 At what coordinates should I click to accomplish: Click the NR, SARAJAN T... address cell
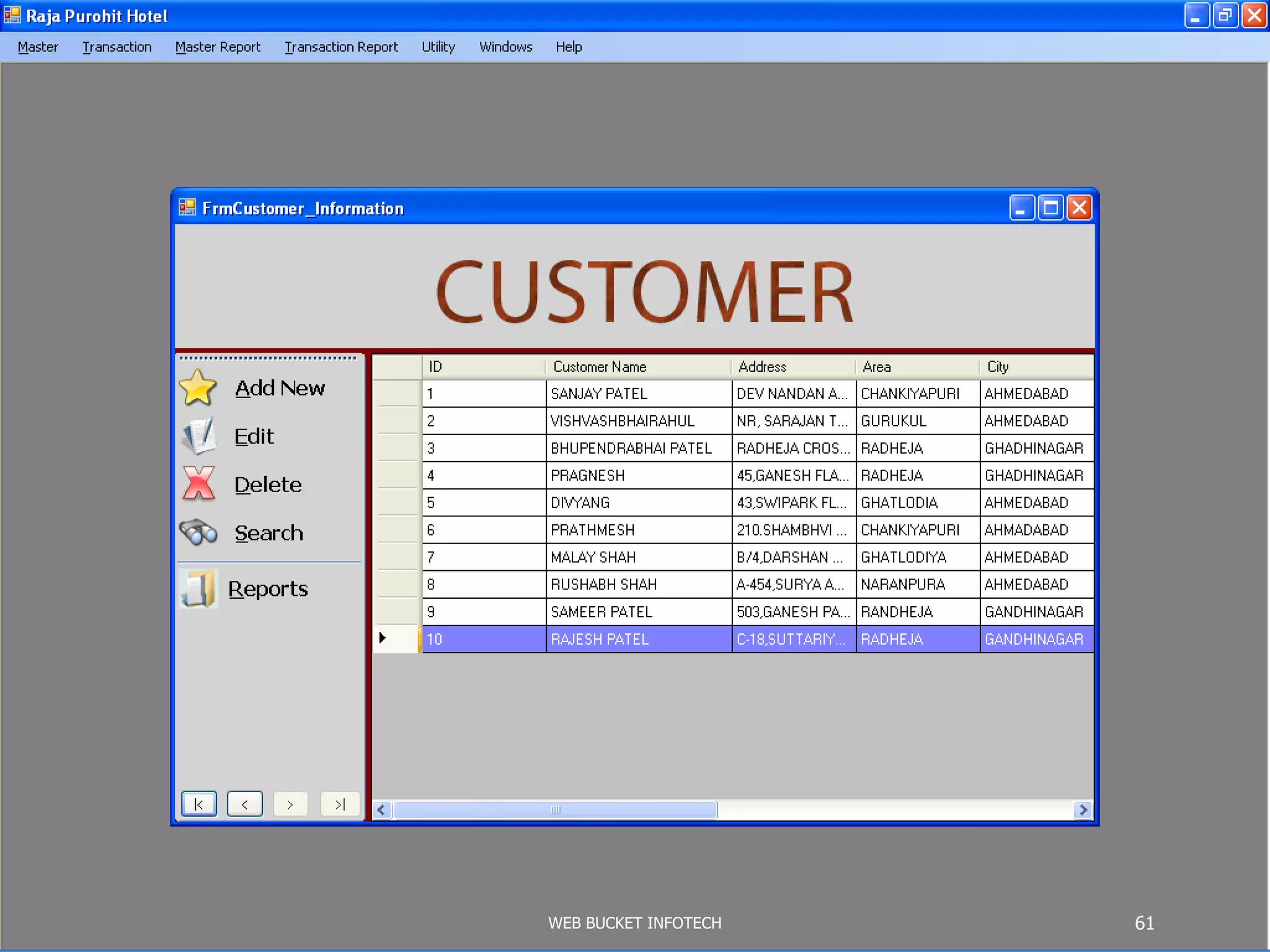tap(794, 421)
